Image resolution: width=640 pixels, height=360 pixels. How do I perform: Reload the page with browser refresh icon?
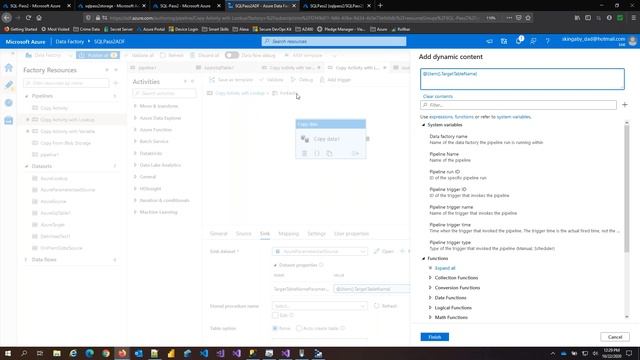click(28, 18)
